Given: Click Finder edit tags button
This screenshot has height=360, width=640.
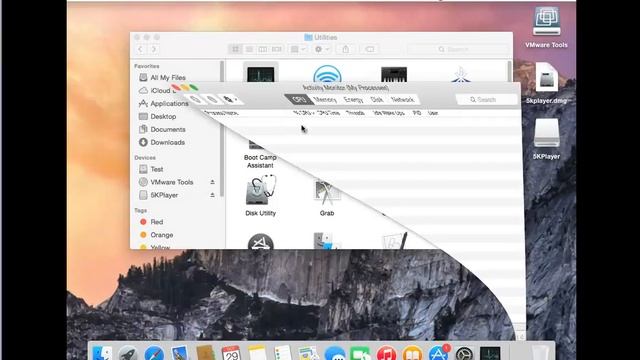Looking at the screenshot, I should click(x=369, y=49).
